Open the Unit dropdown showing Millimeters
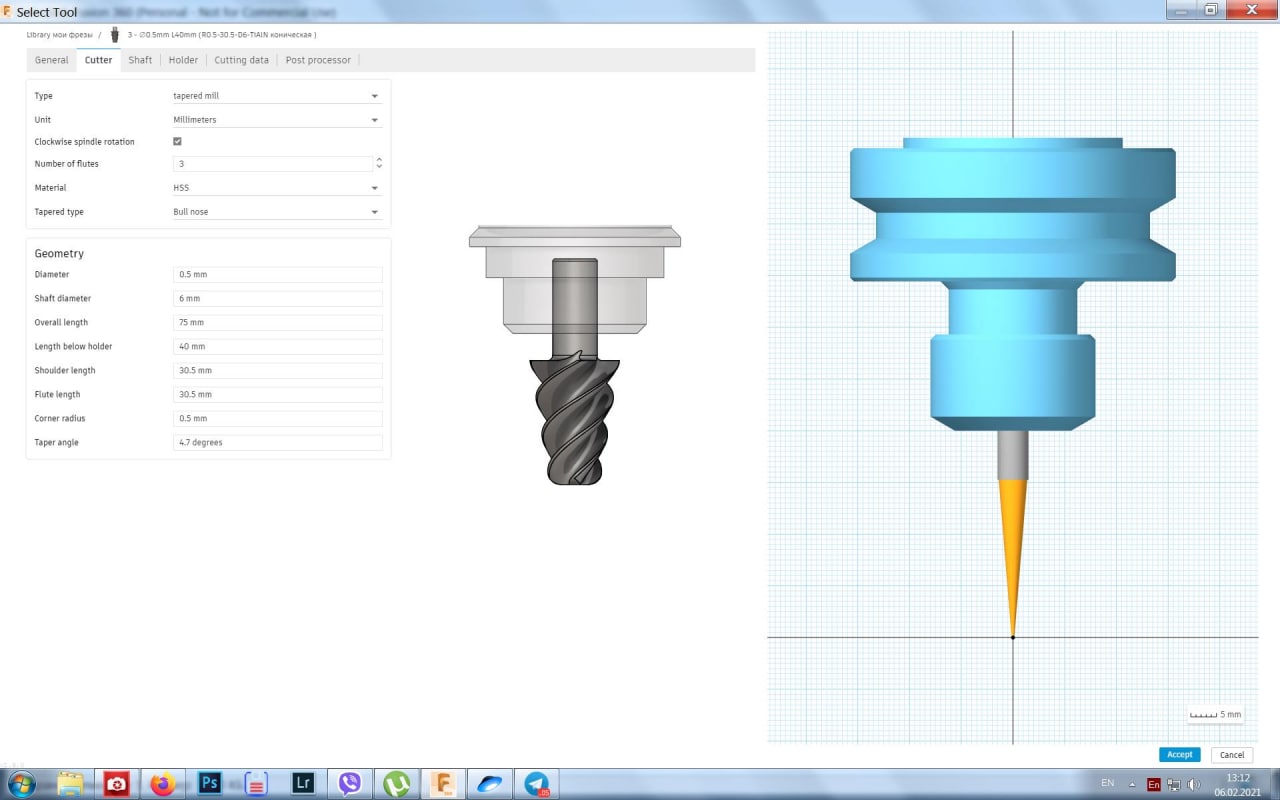The height and width of the screenshot is (800, 1280). coord(276,120)
